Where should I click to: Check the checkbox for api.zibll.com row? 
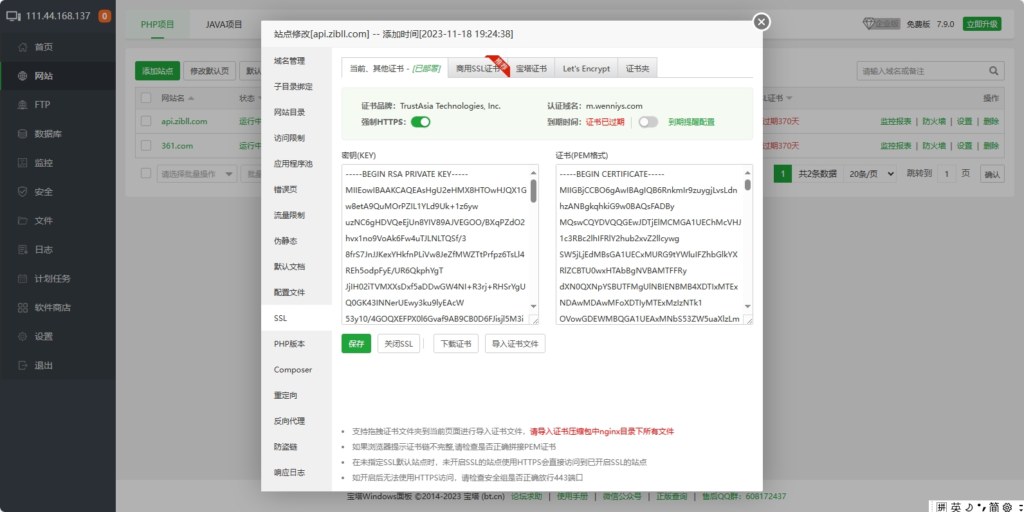[145, 121]
